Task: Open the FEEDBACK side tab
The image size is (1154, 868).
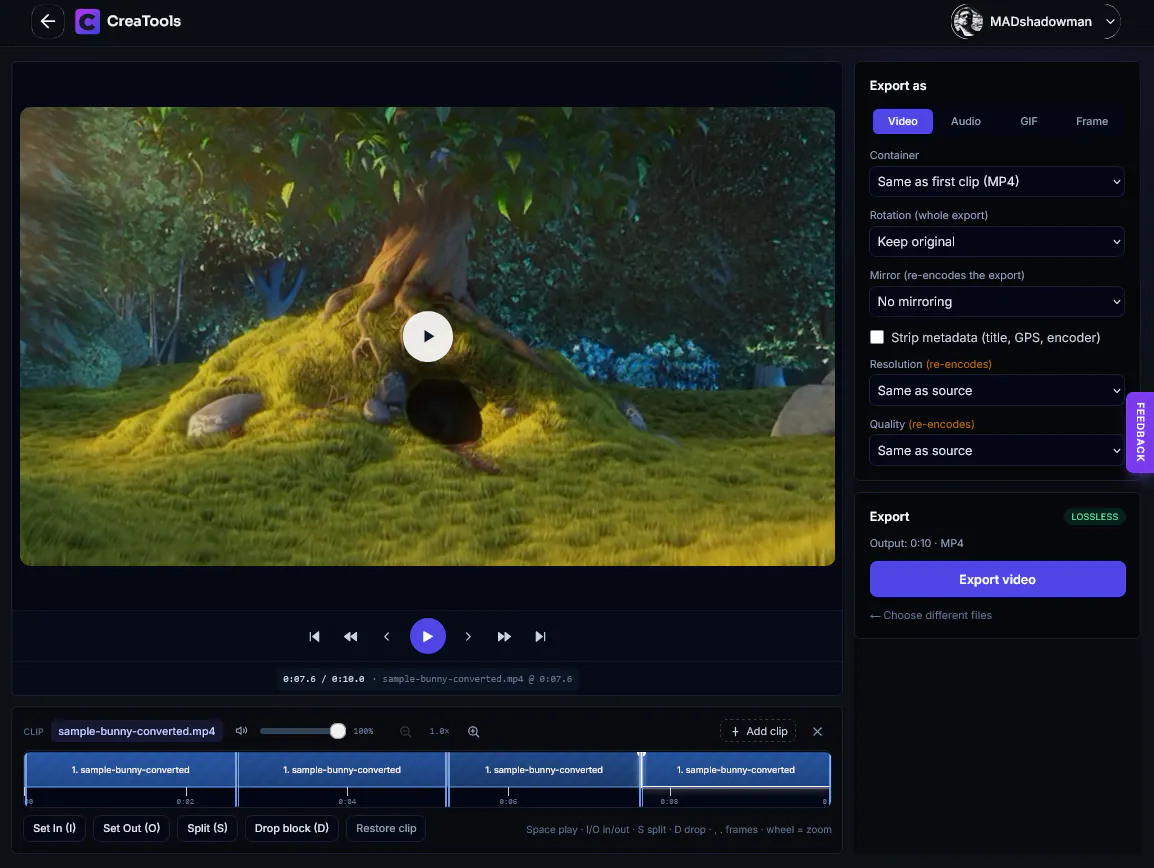Action: click(1140, 432)
